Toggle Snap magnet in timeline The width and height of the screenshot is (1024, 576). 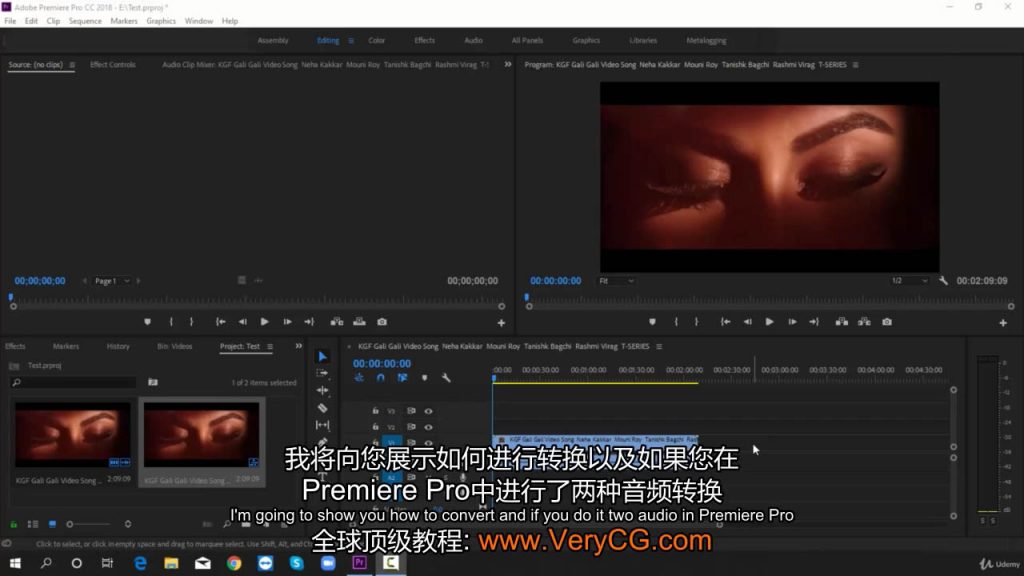point(381,377)
